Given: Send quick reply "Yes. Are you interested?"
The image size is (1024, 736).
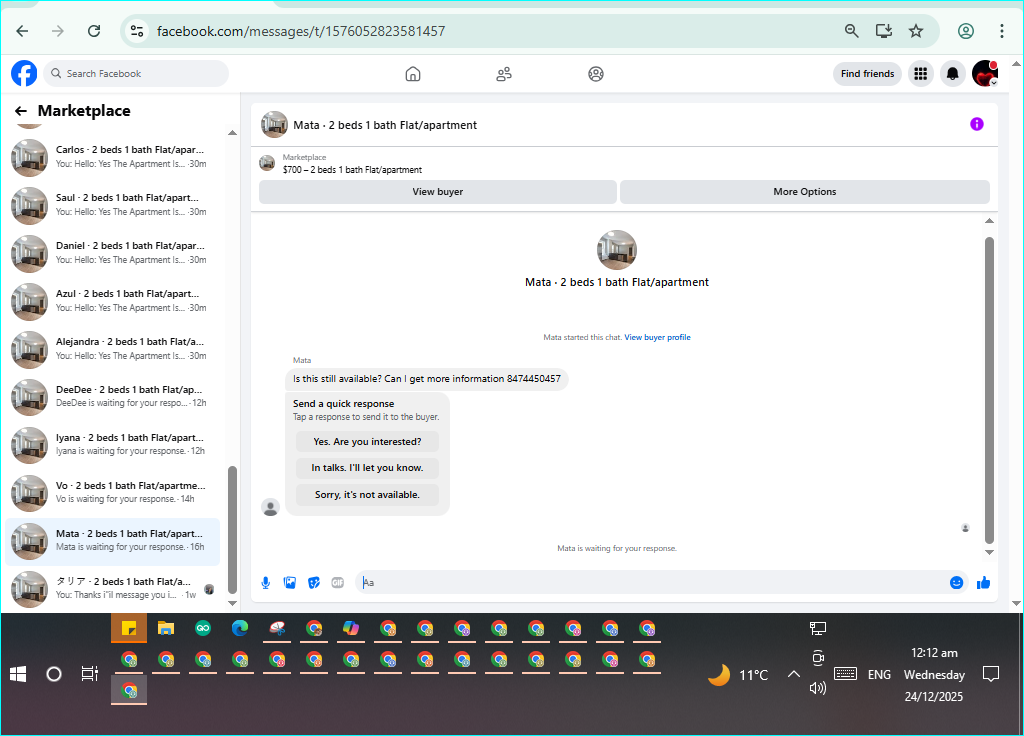Looking at the screenshot, I should click(367, 441).
